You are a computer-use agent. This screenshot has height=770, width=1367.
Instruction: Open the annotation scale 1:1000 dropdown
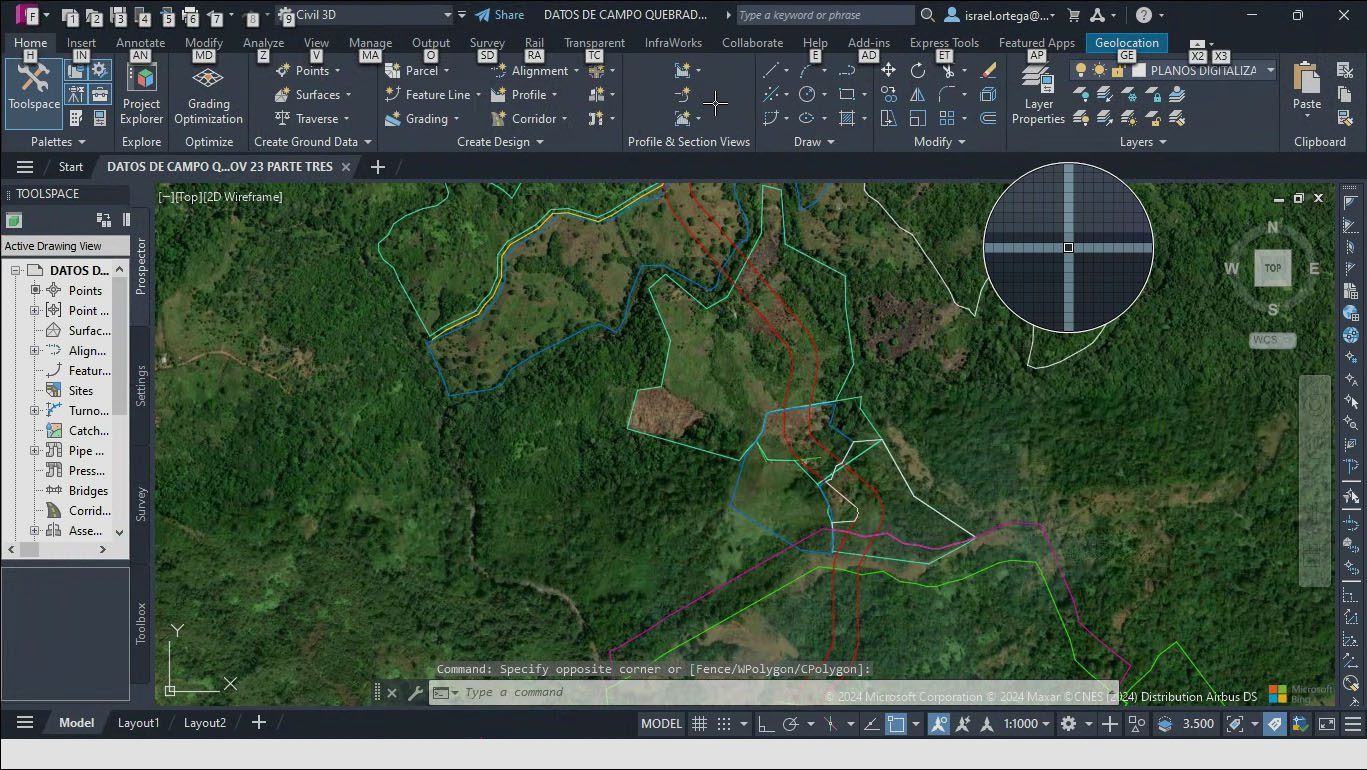(x=1027, y=724)
